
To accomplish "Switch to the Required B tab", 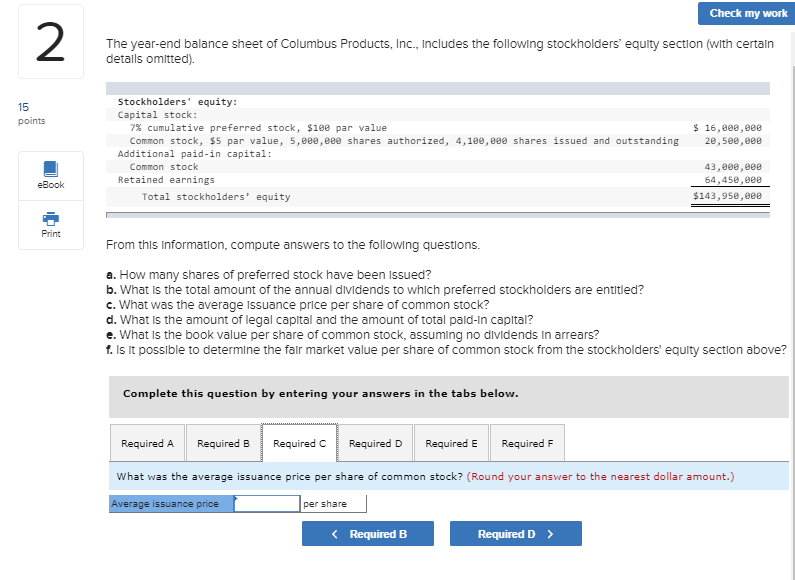I will [x=224, y=443].
